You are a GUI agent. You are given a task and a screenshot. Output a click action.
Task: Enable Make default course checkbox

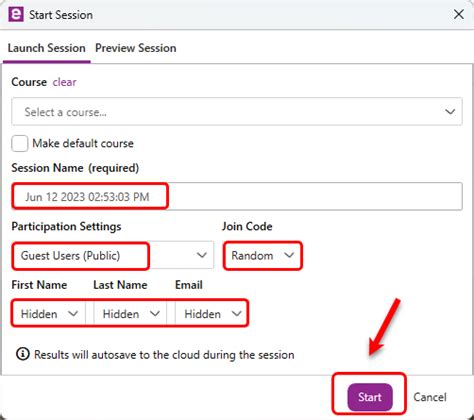click(x=20, y=143)
